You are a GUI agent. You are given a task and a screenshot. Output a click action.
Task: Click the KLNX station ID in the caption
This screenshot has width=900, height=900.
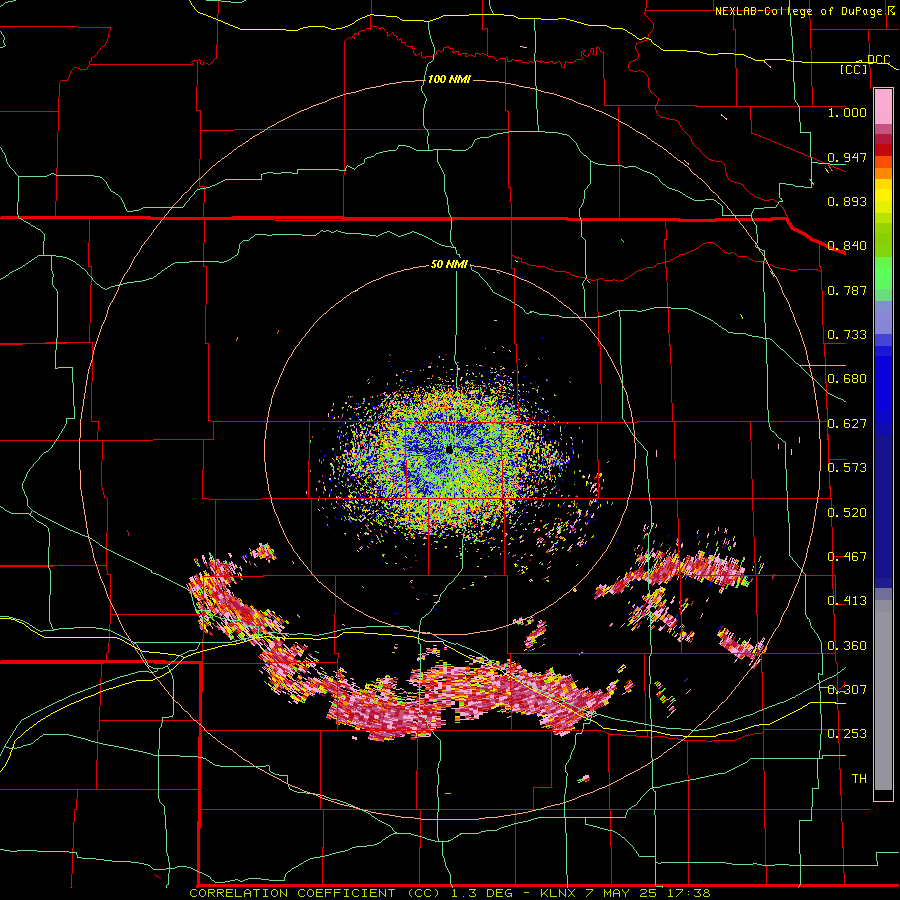[x=557, y=893]
